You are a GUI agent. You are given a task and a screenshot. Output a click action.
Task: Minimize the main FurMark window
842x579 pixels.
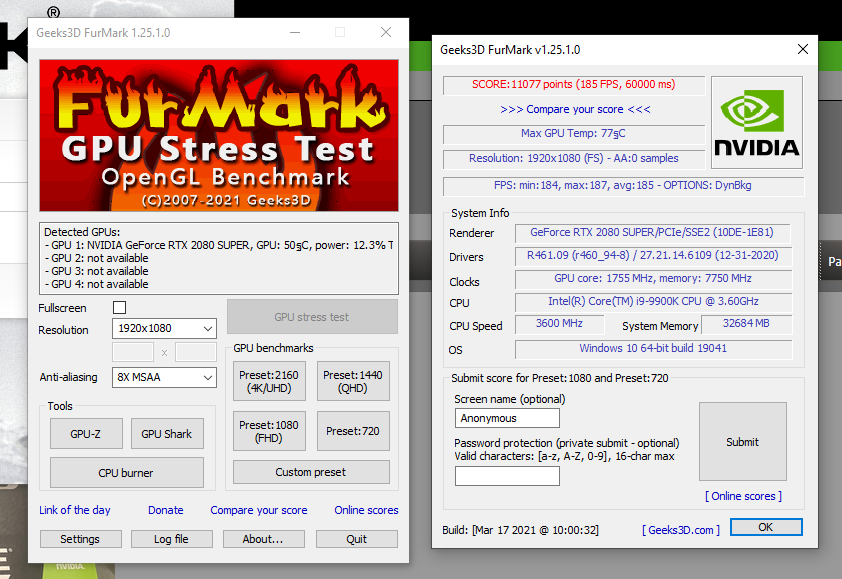pos(295,32)
